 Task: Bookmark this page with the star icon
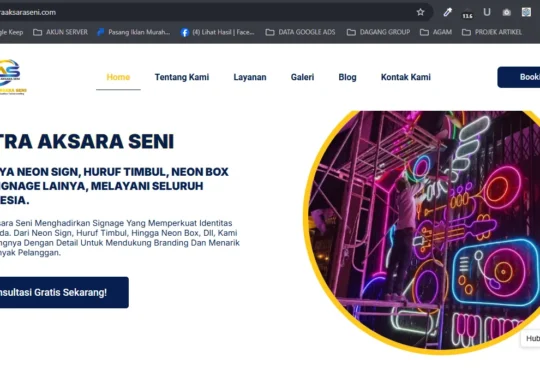coord(420,12)
